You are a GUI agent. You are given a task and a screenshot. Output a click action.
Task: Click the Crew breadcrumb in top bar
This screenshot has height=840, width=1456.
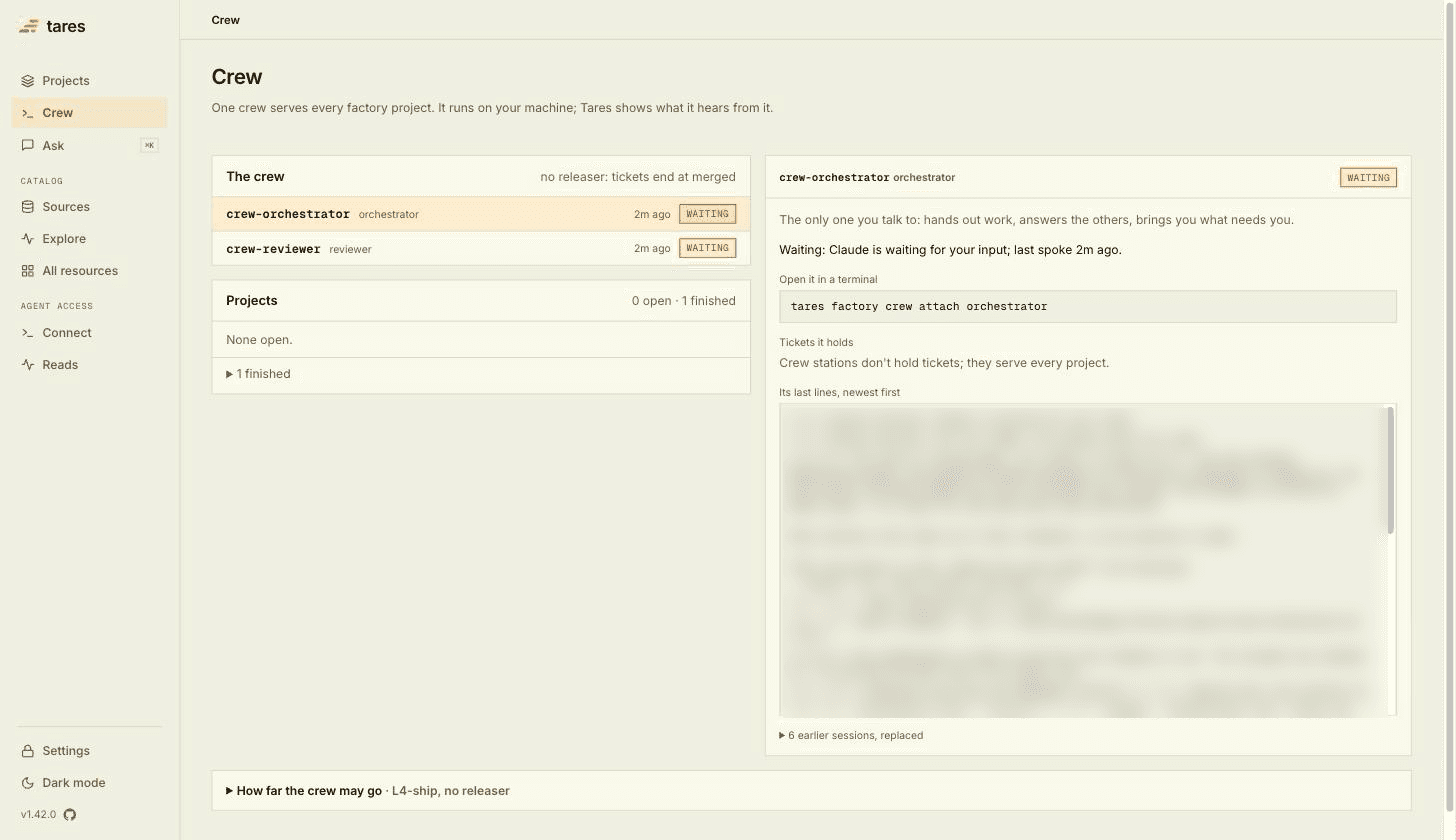tap(226, 20)
